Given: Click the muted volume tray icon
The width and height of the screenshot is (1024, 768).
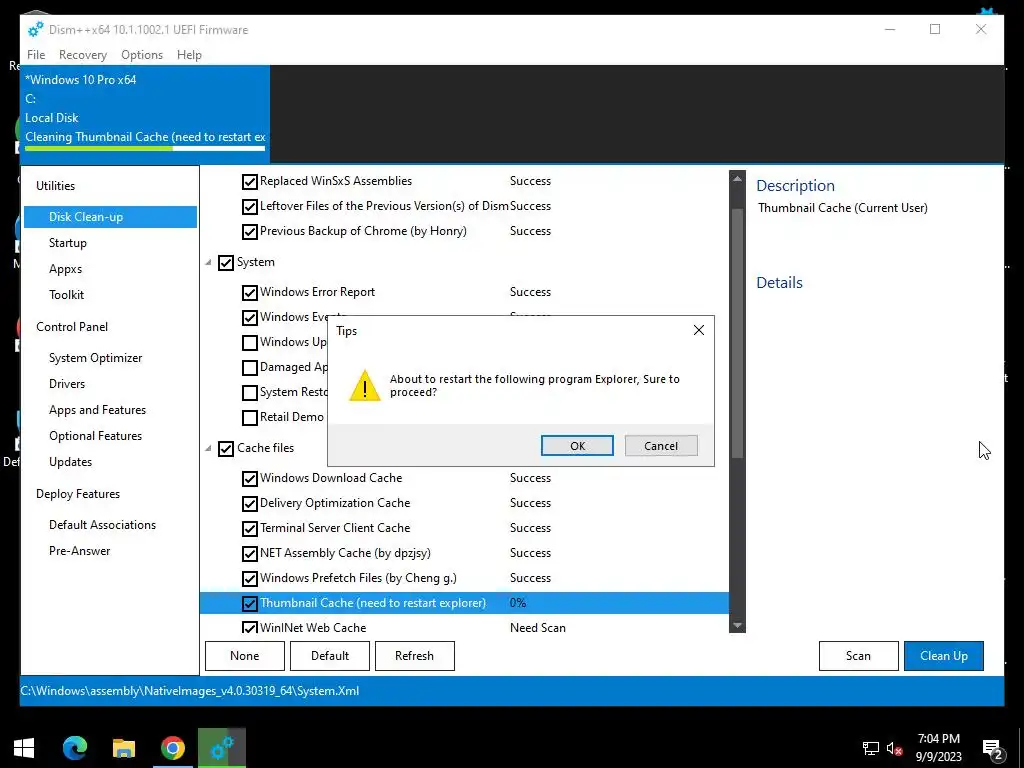Looking at the screenshot, I should tap(895, 748).
